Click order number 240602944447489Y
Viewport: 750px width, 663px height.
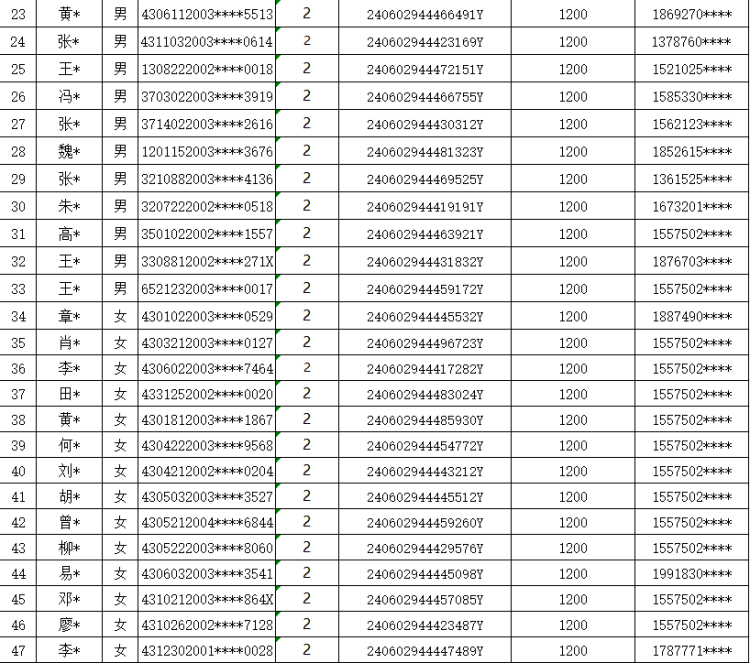coord(425,651)
